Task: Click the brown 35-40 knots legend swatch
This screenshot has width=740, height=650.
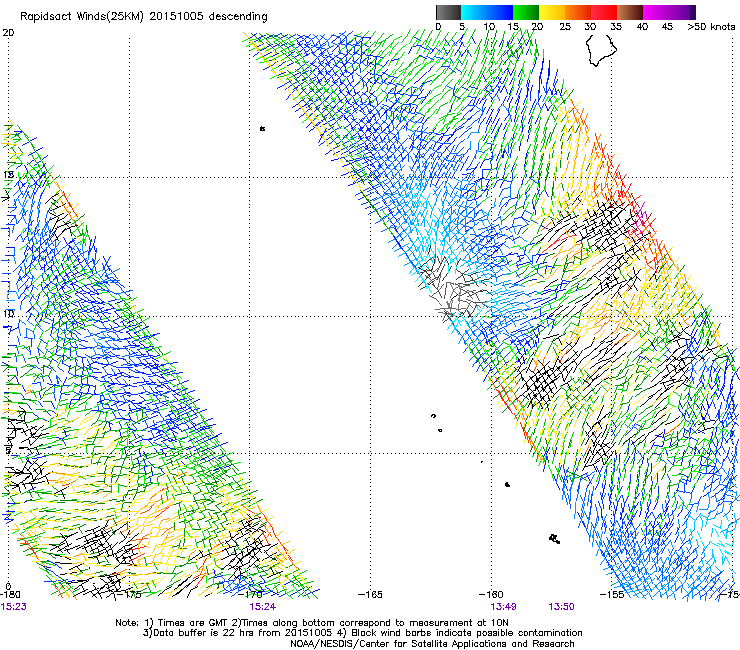Action: coord(630,12)
